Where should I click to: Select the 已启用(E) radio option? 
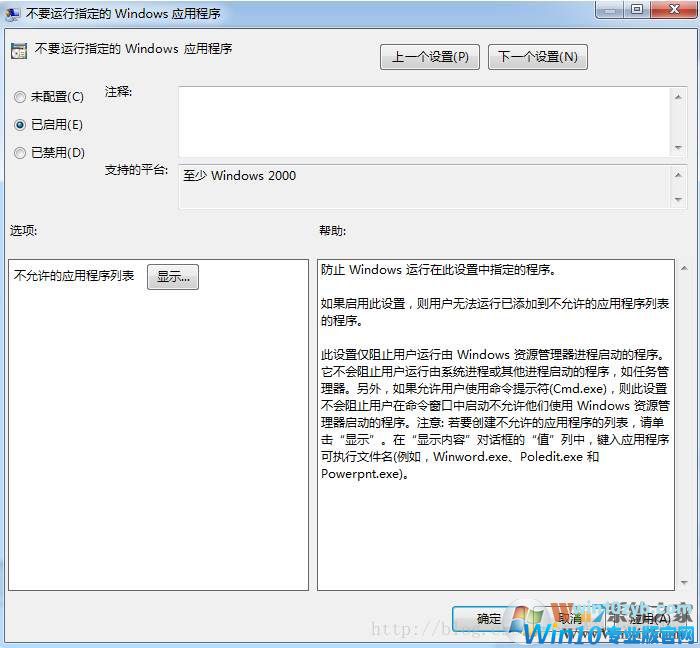[x=20, y=125]
